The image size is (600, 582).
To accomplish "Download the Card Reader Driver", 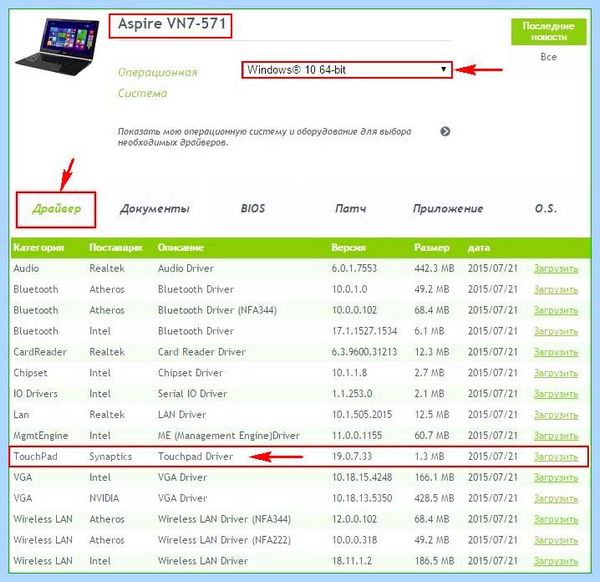I will tap(556, 352).
